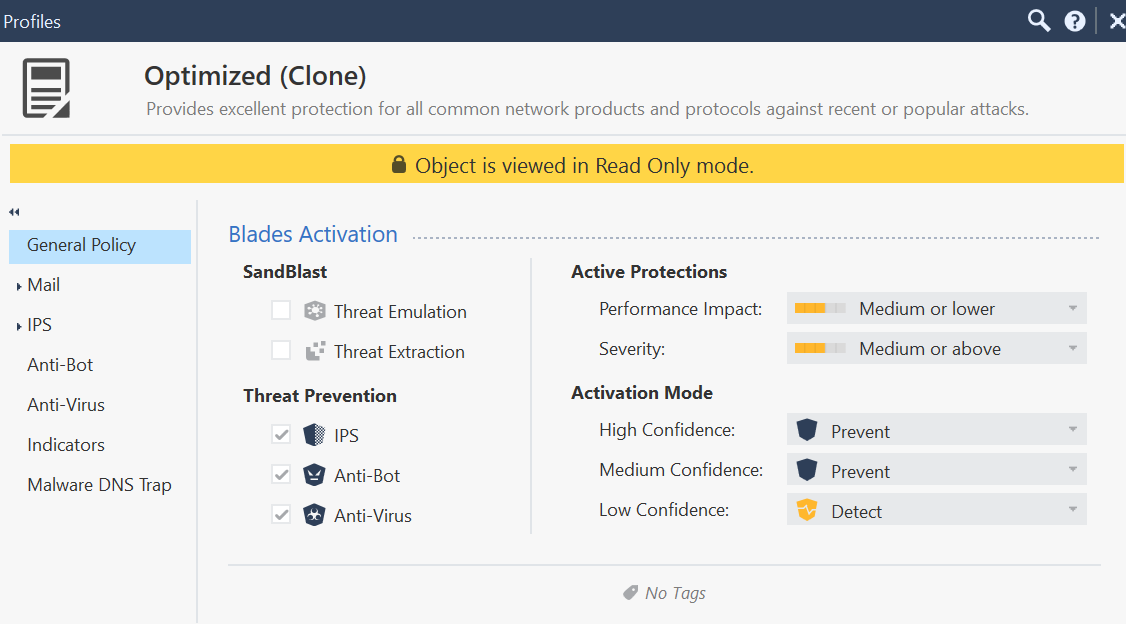Toggle the Threat Extraction checkbox
Screen dimensions: 1126x624
[x=281, y=351]
